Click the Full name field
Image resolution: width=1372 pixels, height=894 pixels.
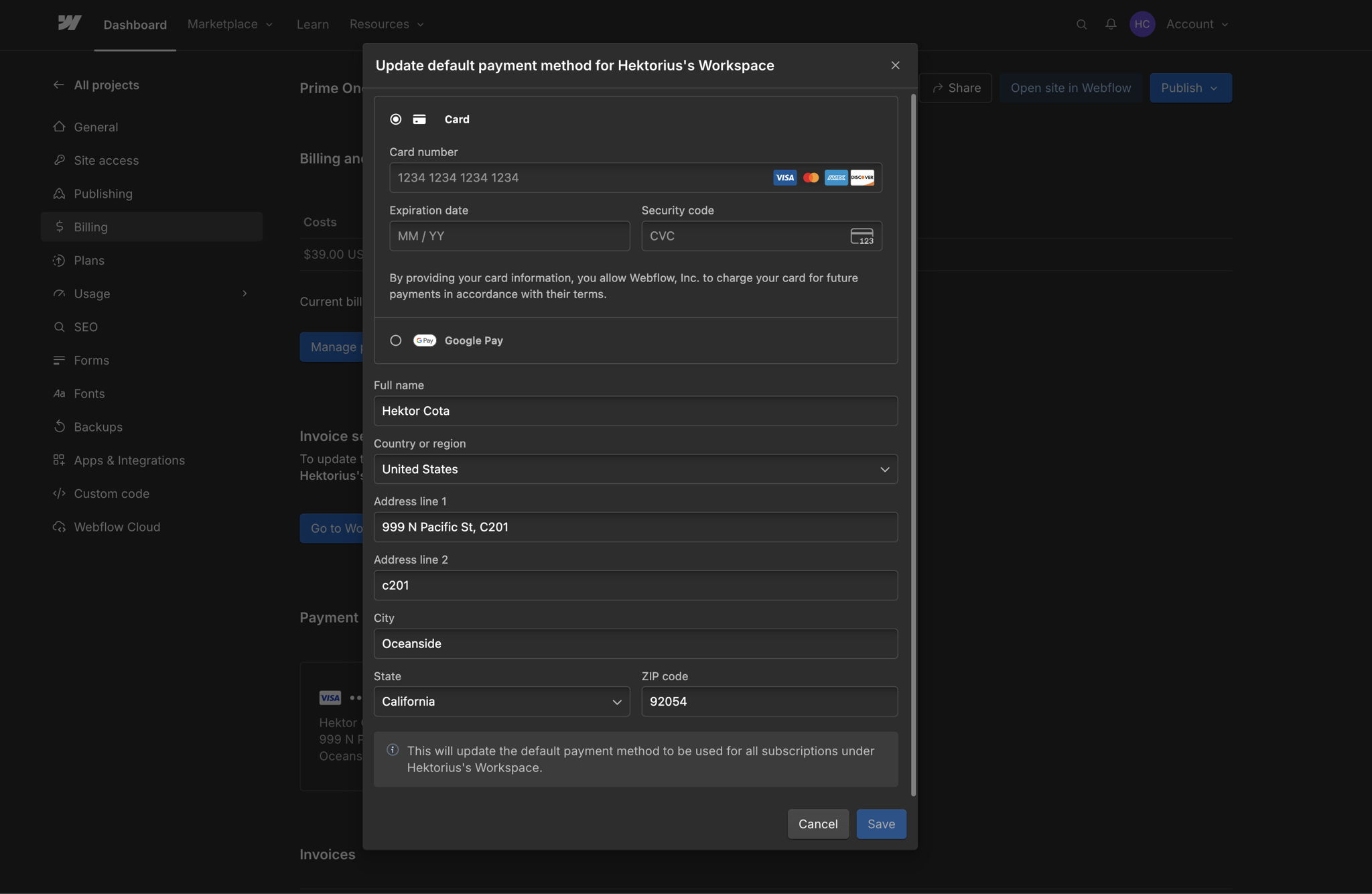636,411
